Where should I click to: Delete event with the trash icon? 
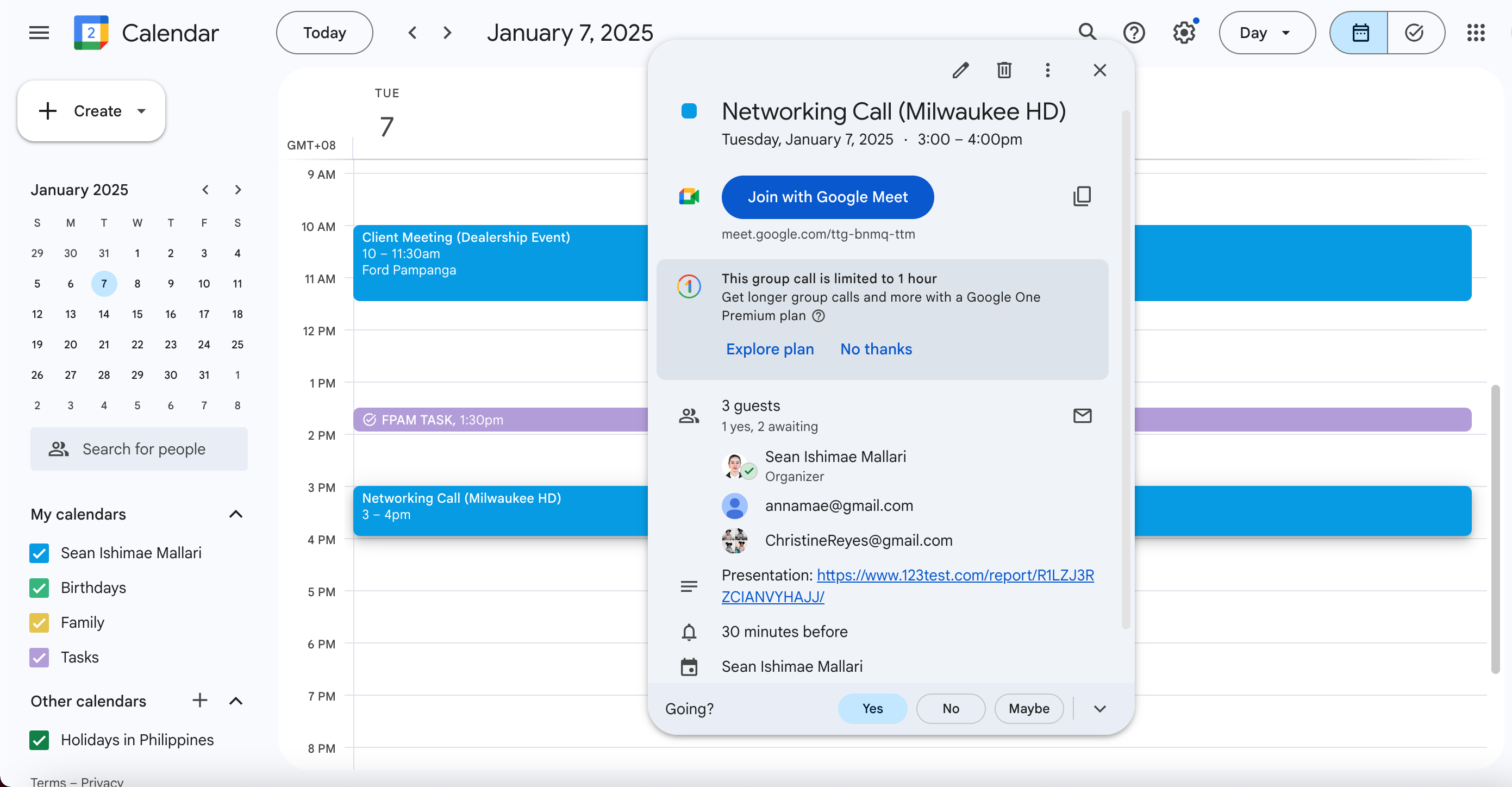click(x=1004, y=71)
